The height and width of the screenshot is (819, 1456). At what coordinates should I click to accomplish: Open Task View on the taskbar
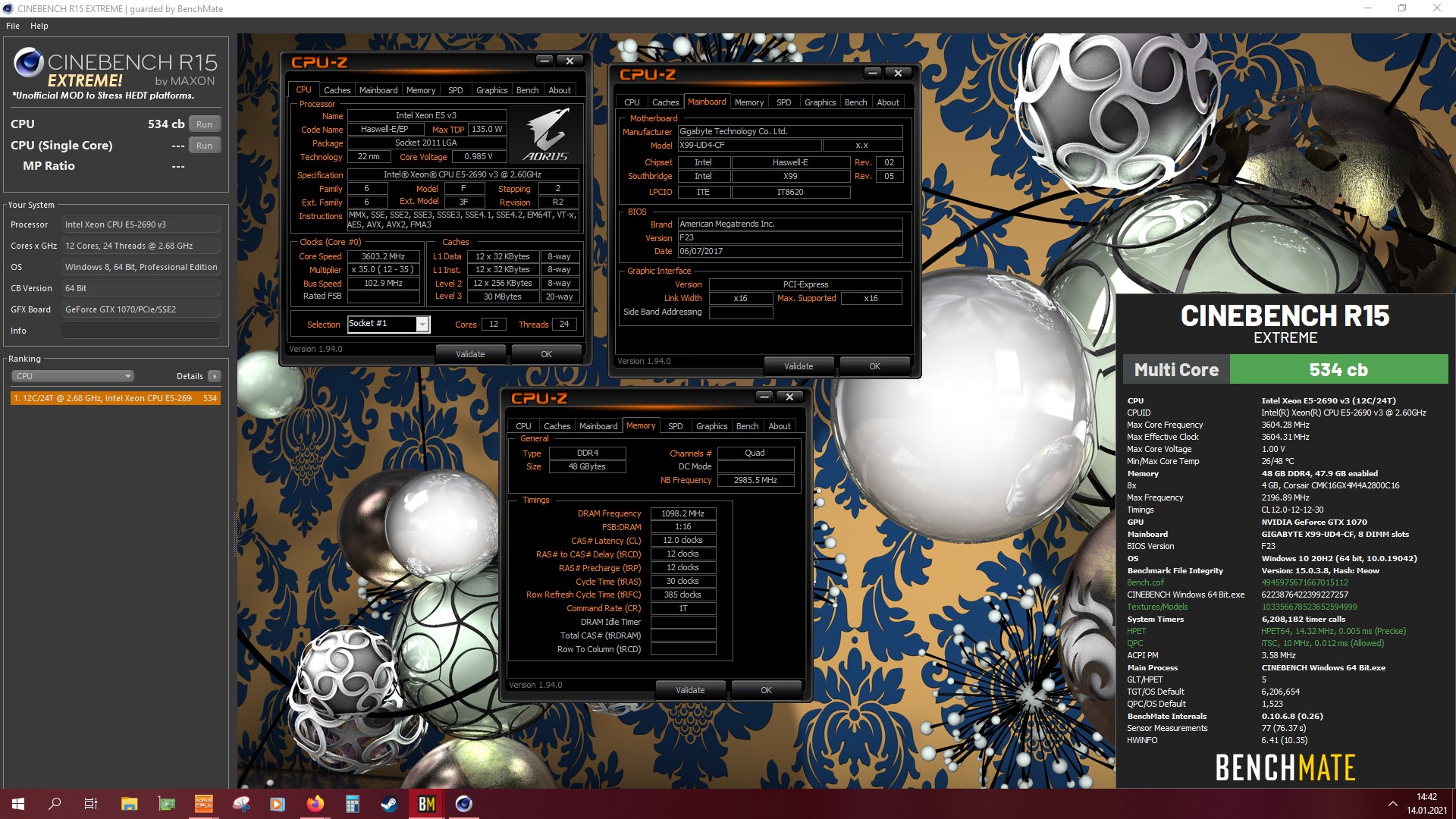(x=91, y=804)
